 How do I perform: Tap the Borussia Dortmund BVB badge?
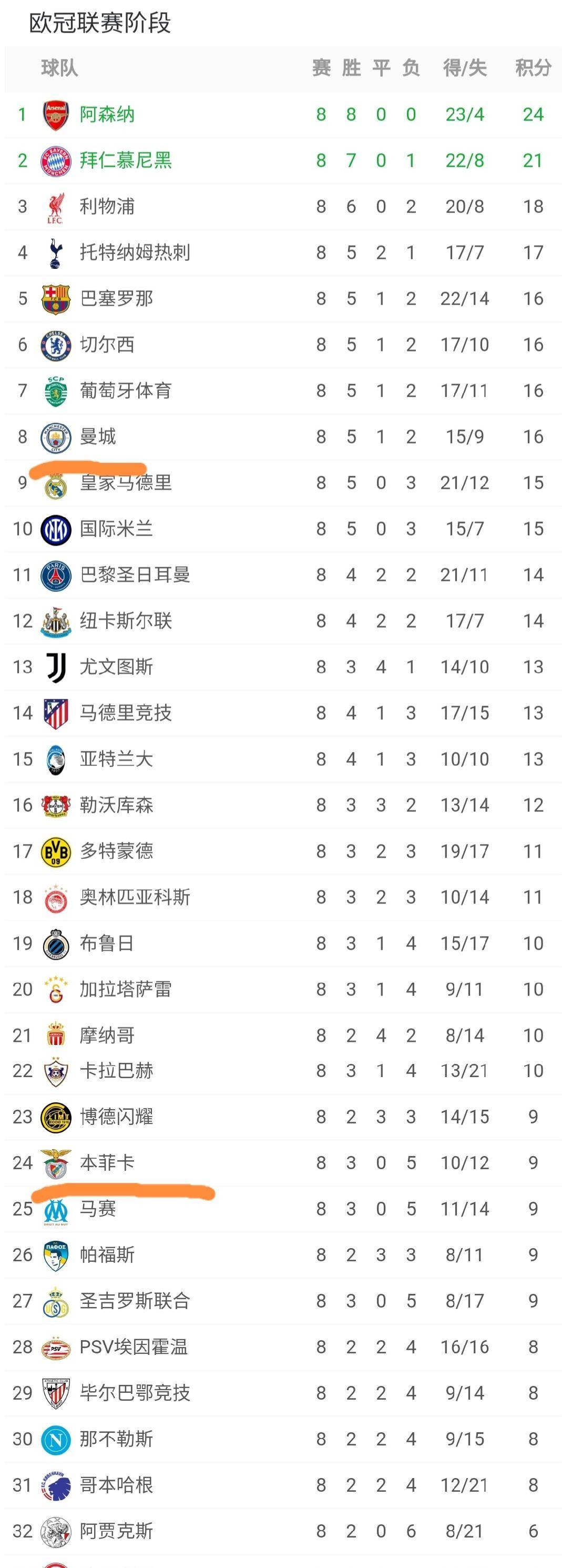[x=55, y=851]
